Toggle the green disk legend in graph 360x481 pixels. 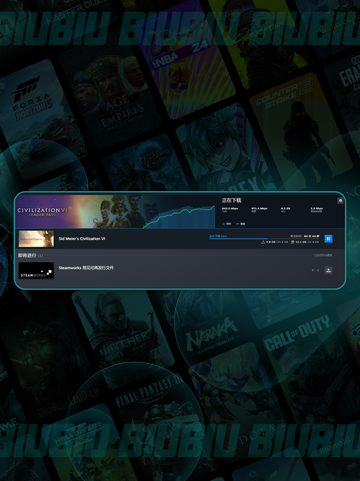coord(241,224)
